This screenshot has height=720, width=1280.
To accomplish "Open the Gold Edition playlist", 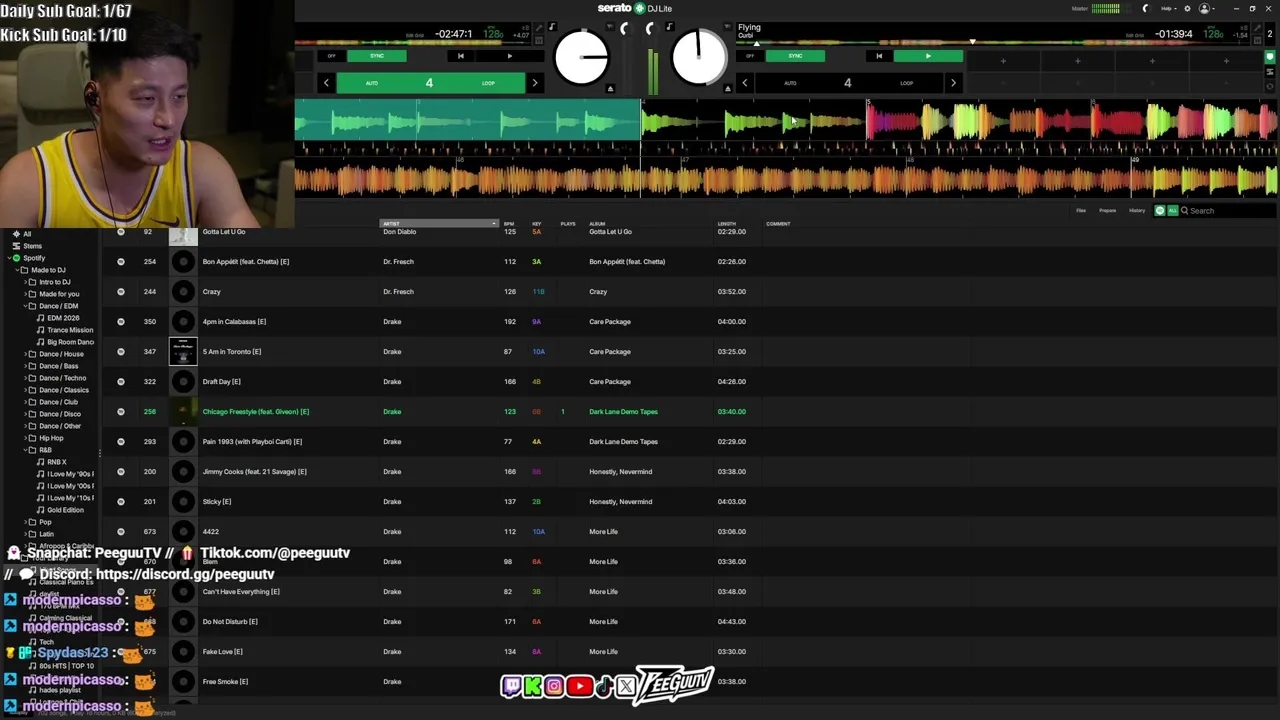I will [65, 510].
